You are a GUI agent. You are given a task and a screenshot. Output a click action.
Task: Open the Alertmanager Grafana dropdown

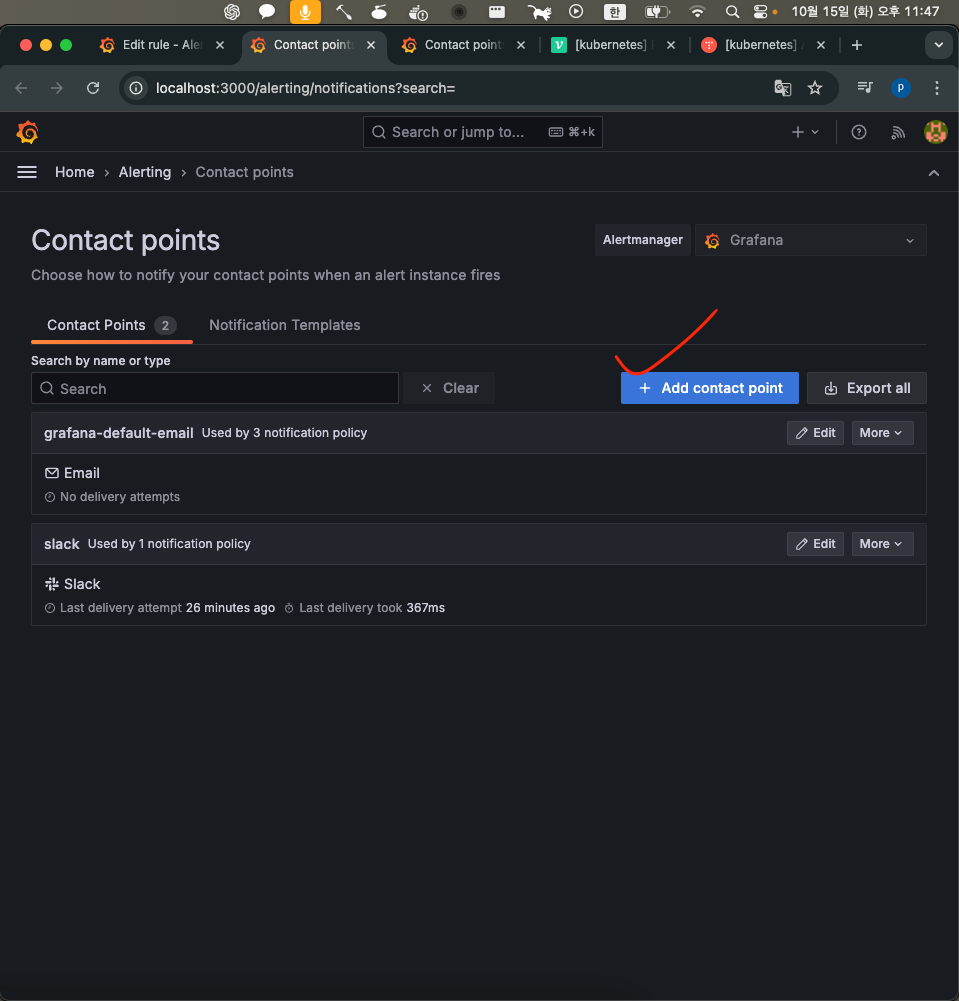pos(810,240)
